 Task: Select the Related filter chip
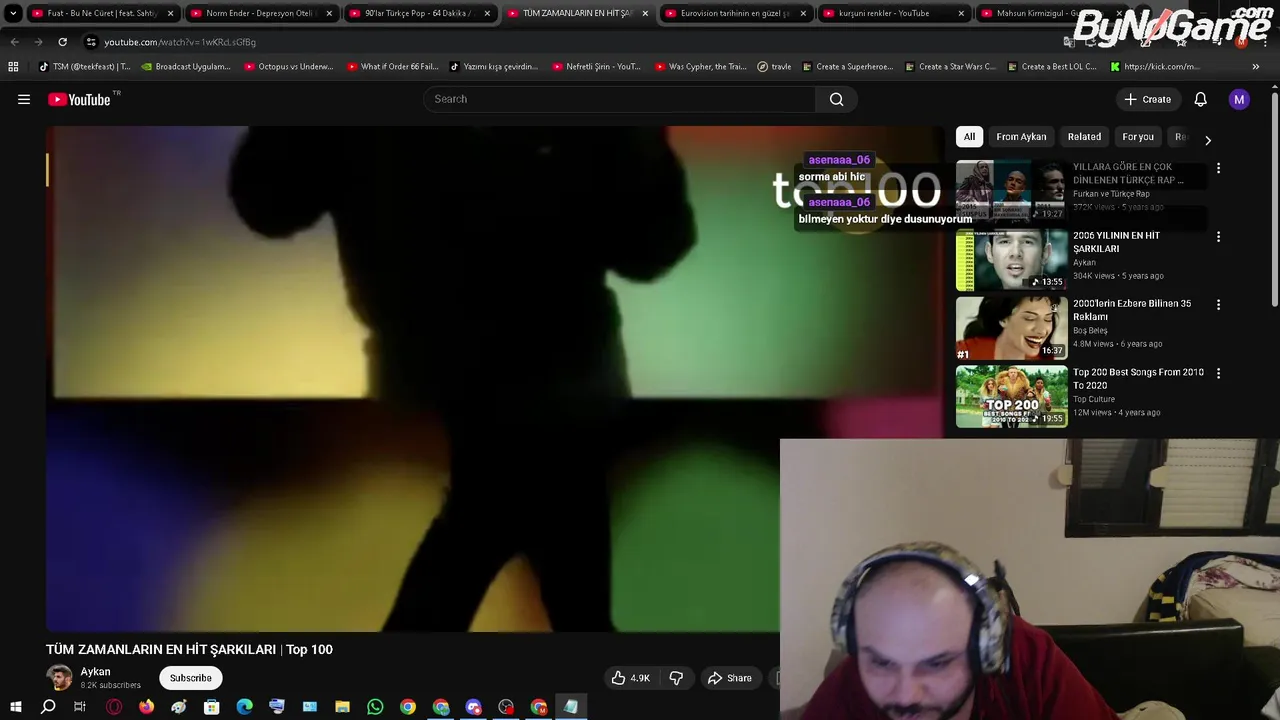[1084, 137]
